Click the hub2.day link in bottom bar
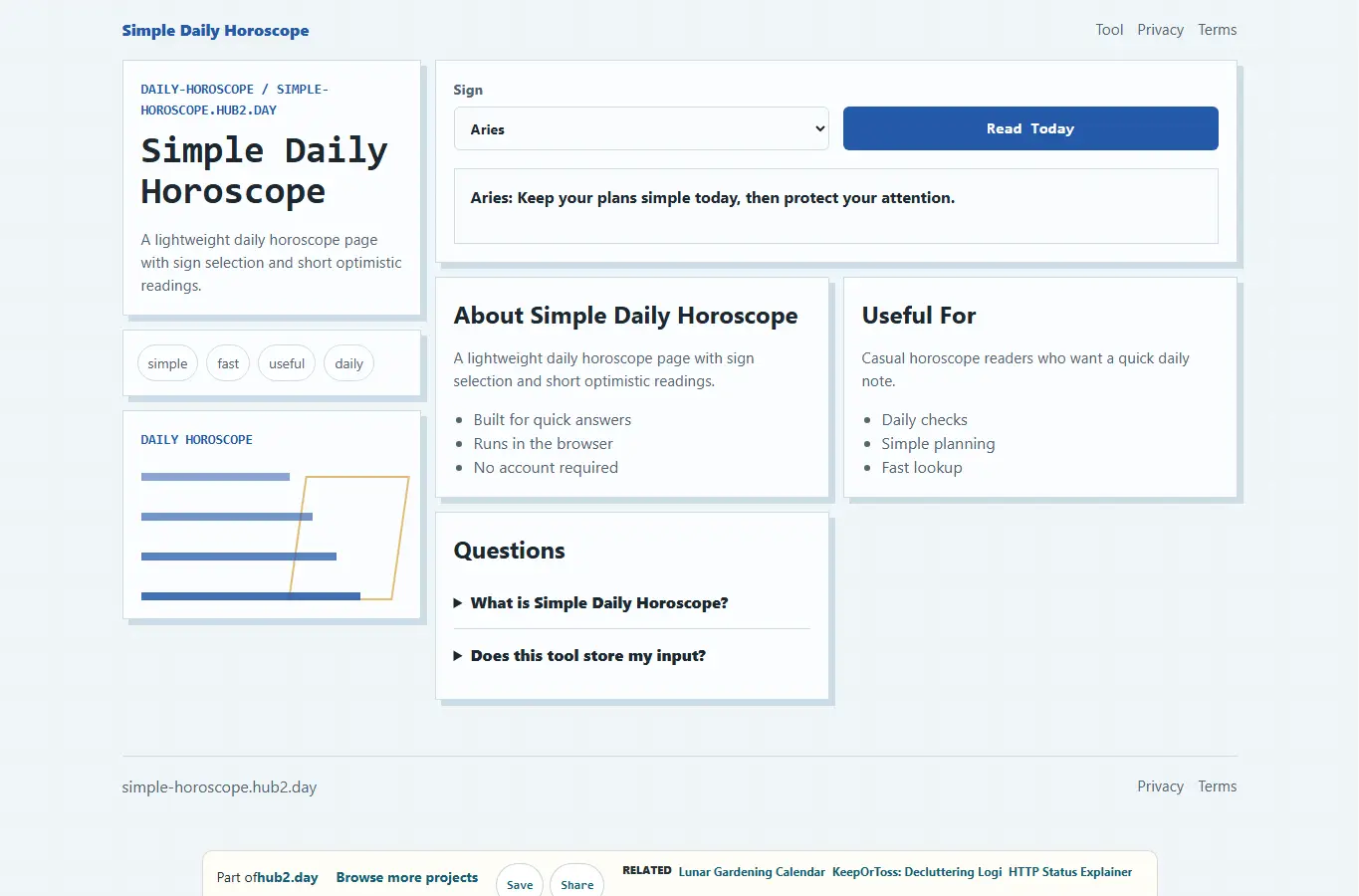 tap(288, 878)
